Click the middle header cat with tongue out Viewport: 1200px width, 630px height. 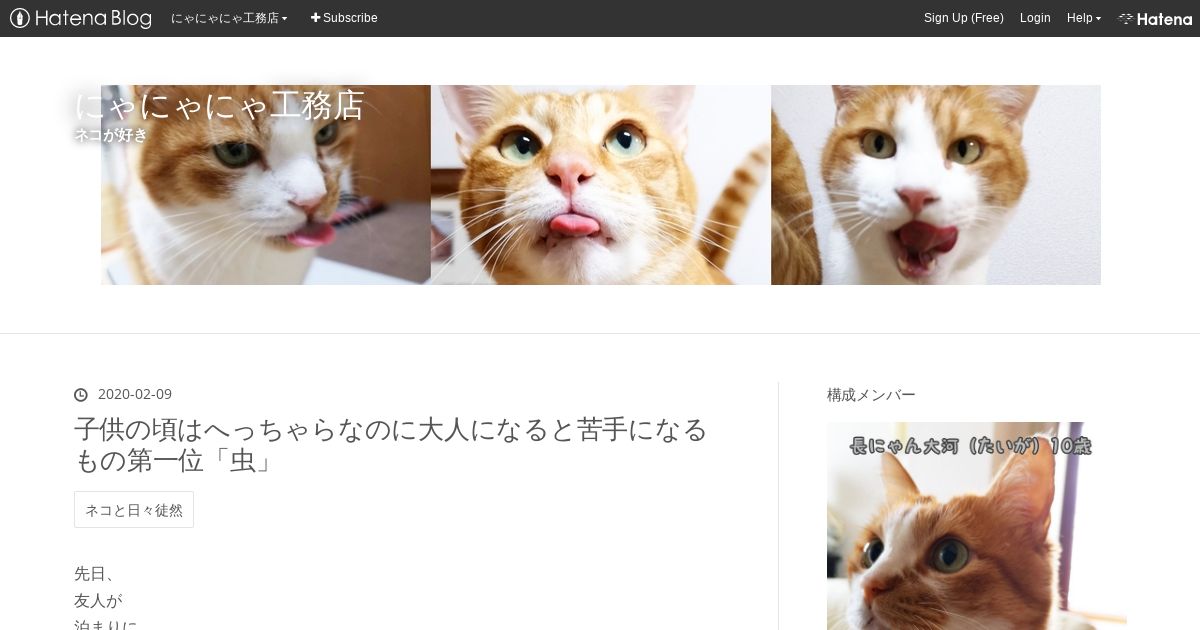pyautogui.click(x=601, y=185)
